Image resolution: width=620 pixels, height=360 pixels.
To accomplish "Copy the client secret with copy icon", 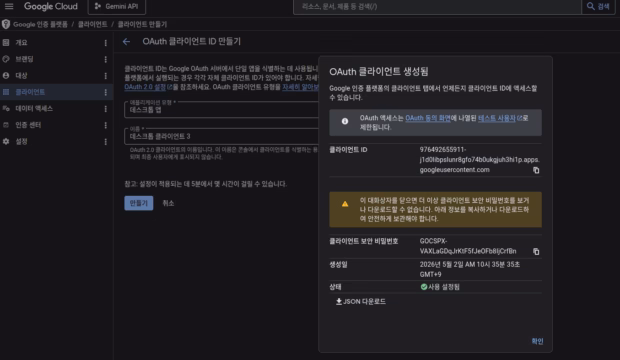I will 536,251.
